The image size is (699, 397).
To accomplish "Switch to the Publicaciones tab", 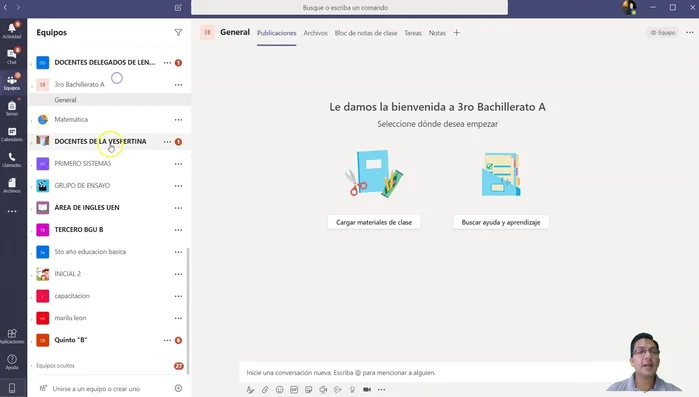I will click(x=276, y=33).
